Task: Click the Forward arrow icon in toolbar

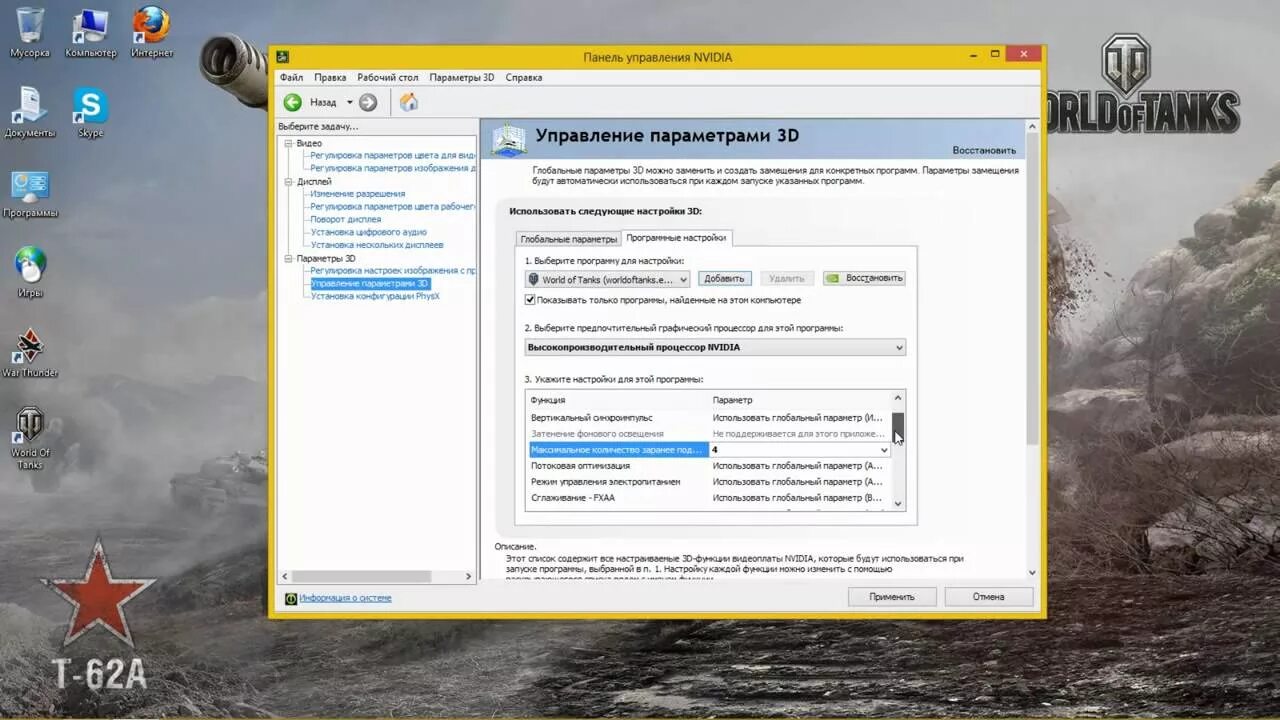Action: click(x=368, y=102)
